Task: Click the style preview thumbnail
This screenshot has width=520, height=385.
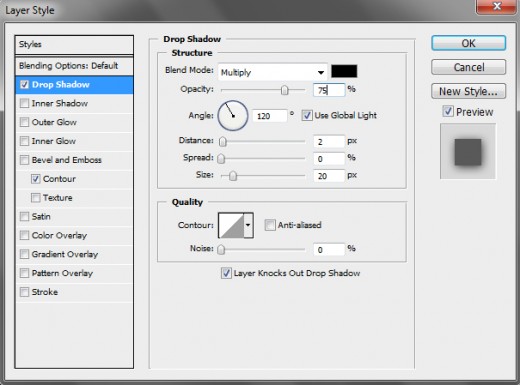Action: [468, 151]
